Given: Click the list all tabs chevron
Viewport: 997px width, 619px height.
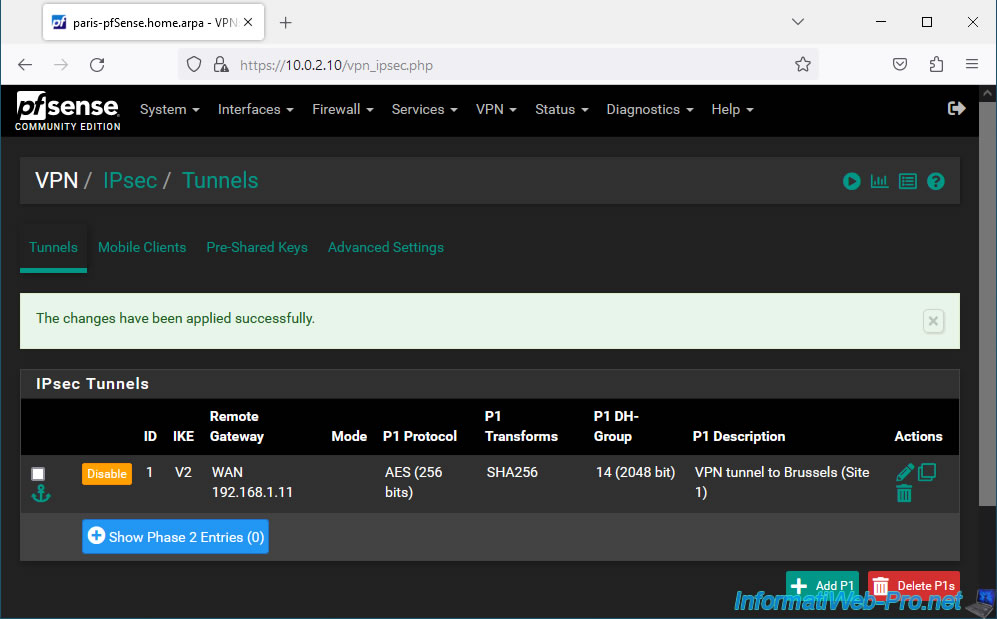Looking at the screenshot, I should pos(798,22).
